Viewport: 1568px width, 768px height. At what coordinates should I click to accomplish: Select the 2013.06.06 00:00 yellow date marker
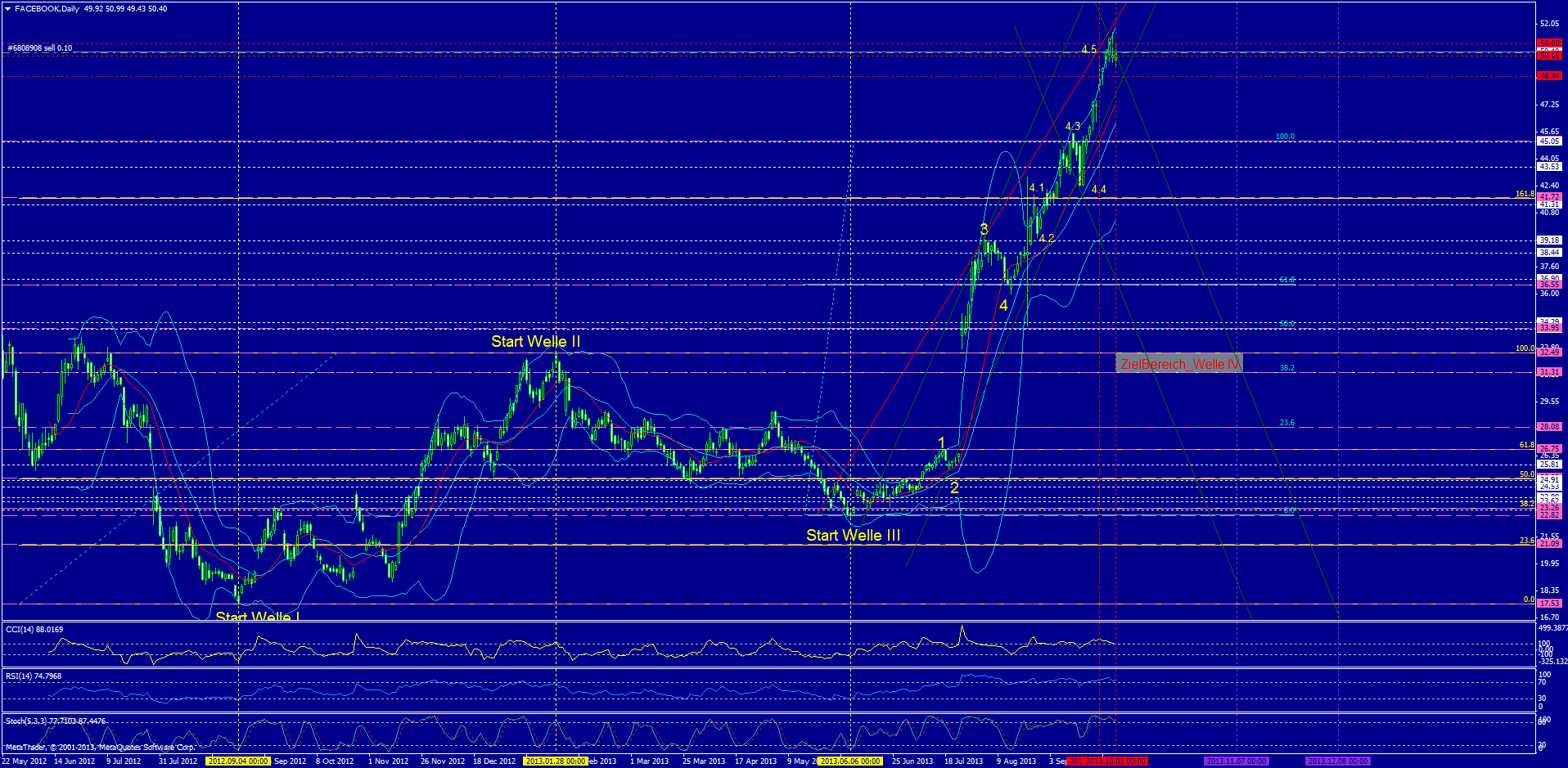pyautogui.click(x=850, y=761)
